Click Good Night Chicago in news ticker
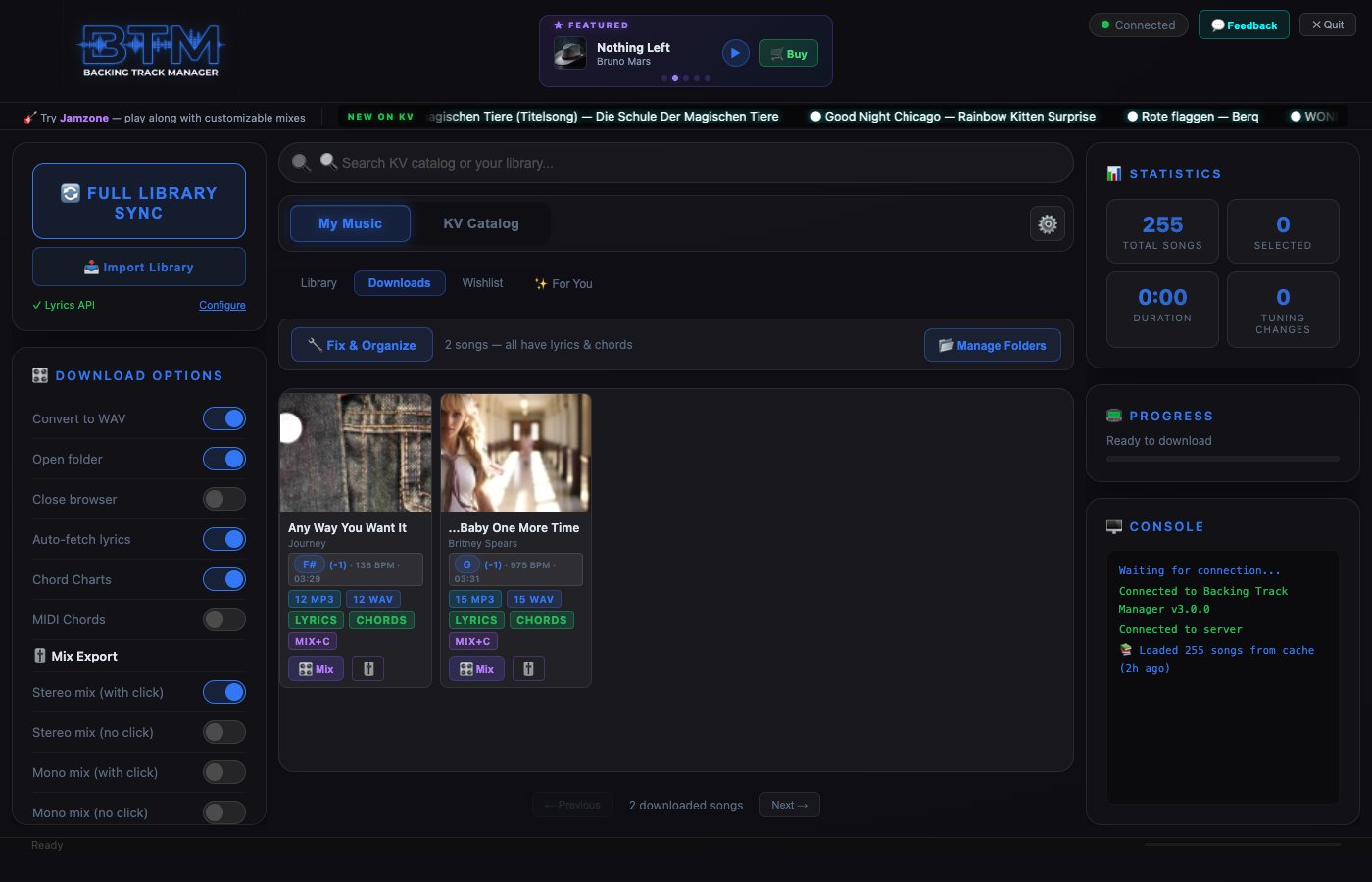The image size is (1372, 882). point(953,116)
